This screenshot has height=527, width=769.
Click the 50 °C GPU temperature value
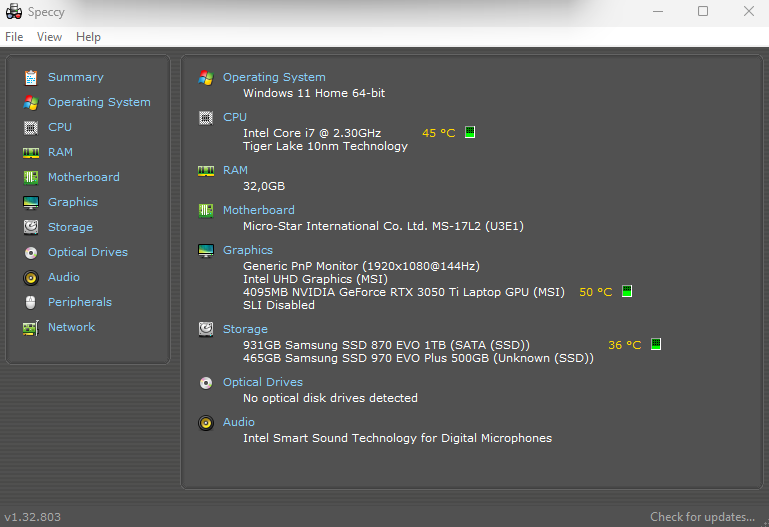595,293
